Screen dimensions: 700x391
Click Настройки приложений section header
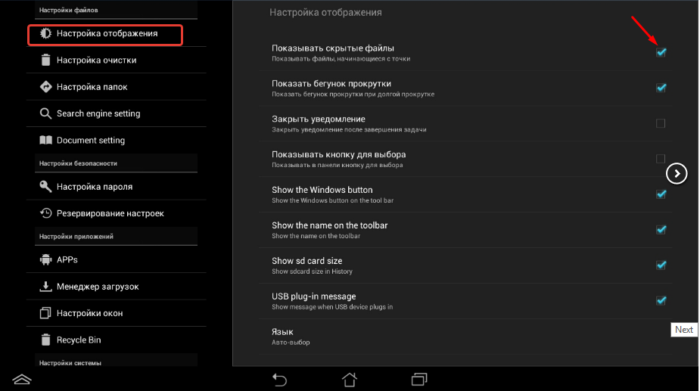[76, 237]
